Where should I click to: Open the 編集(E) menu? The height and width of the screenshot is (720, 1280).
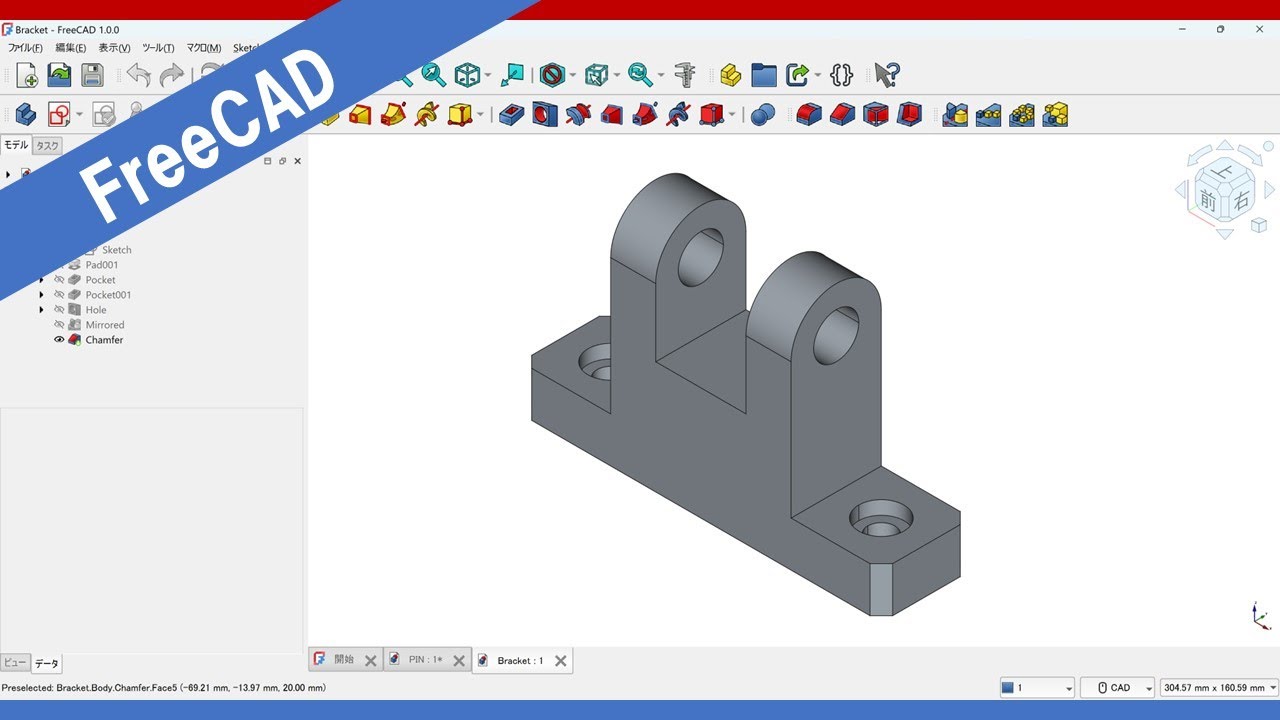(70, 48)
